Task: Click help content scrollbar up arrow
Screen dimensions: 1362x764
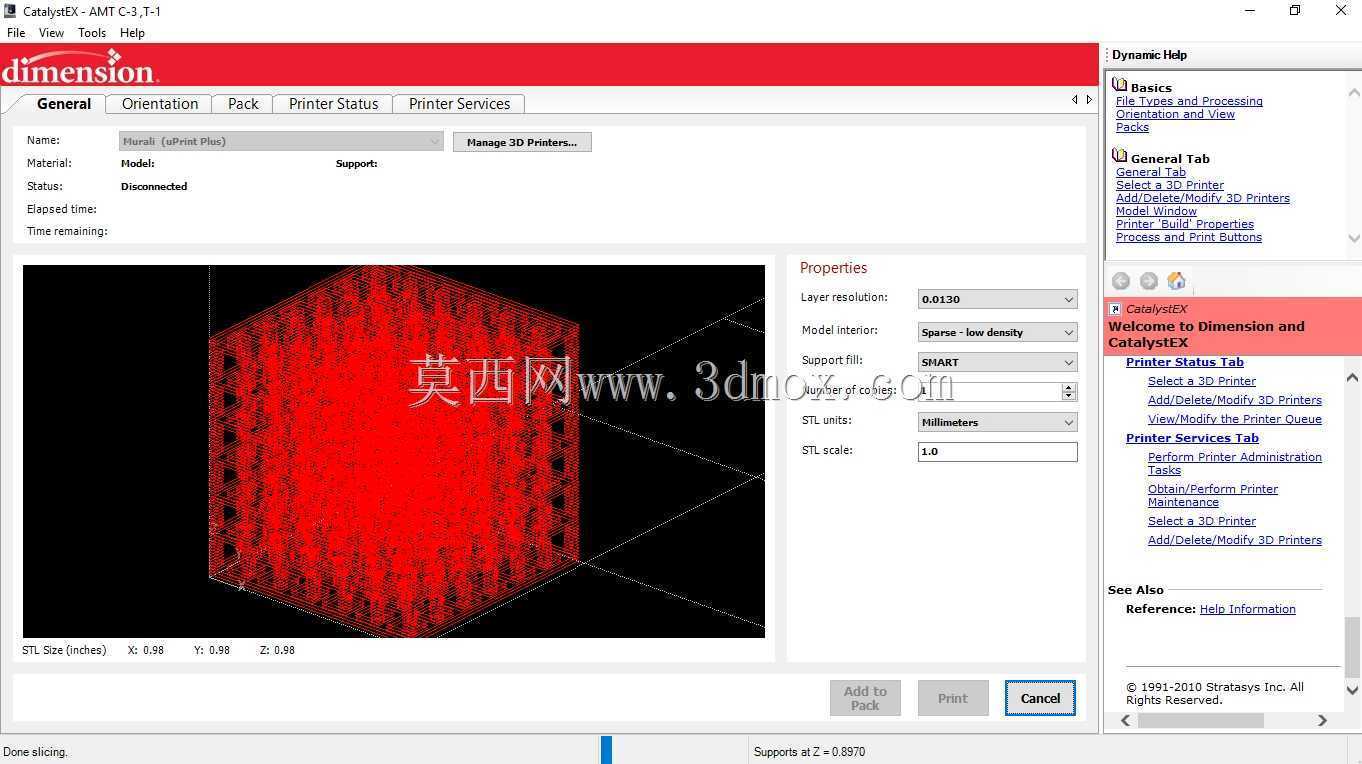Action: click(x=1352, y=377)
